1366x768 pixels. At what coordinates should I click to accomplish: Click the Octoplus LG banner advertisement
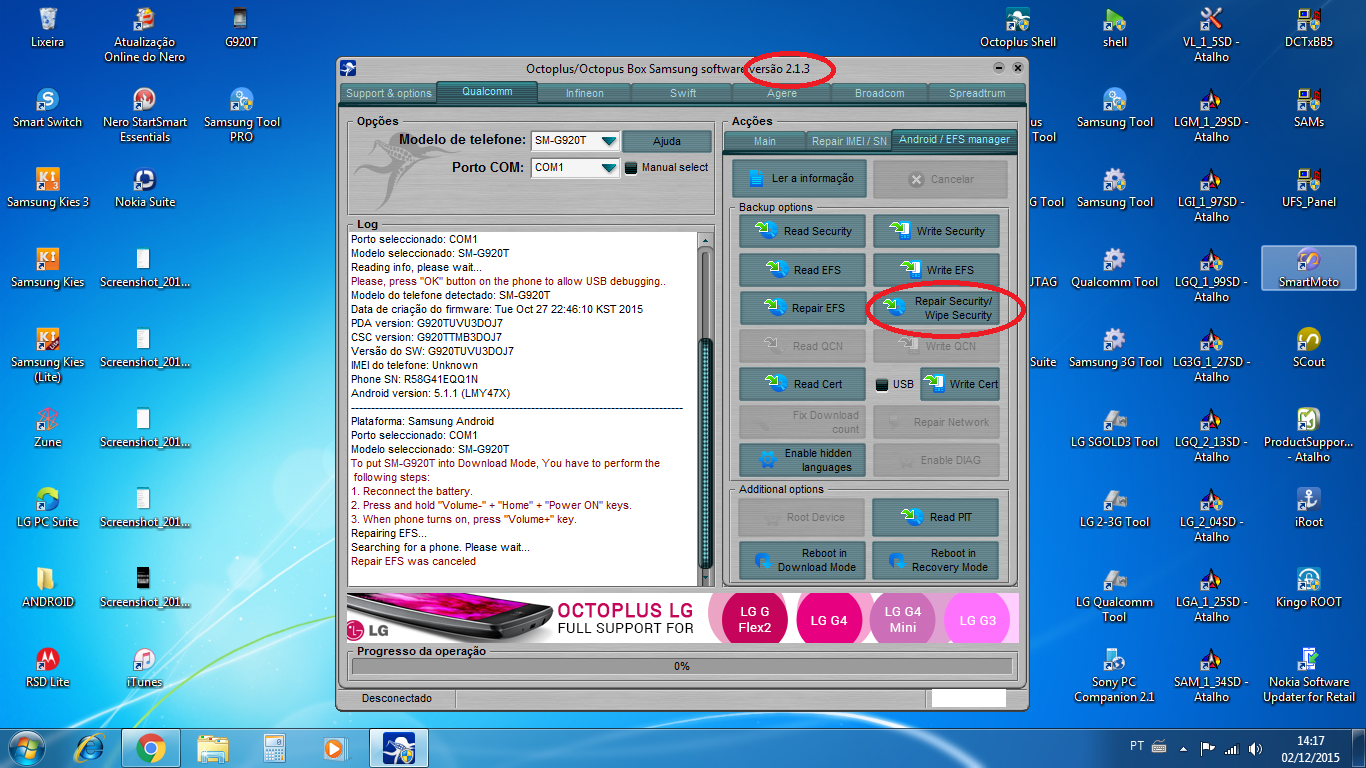pyautogui.click(x=682, y=618)
